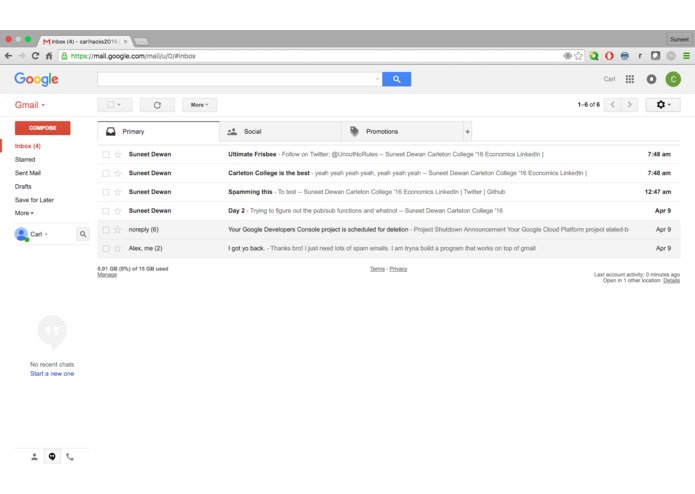Viewport: 695px width, 494px height.
Task: Open the Starred folder
Action: pyautogui.click(x=25, y=159)
